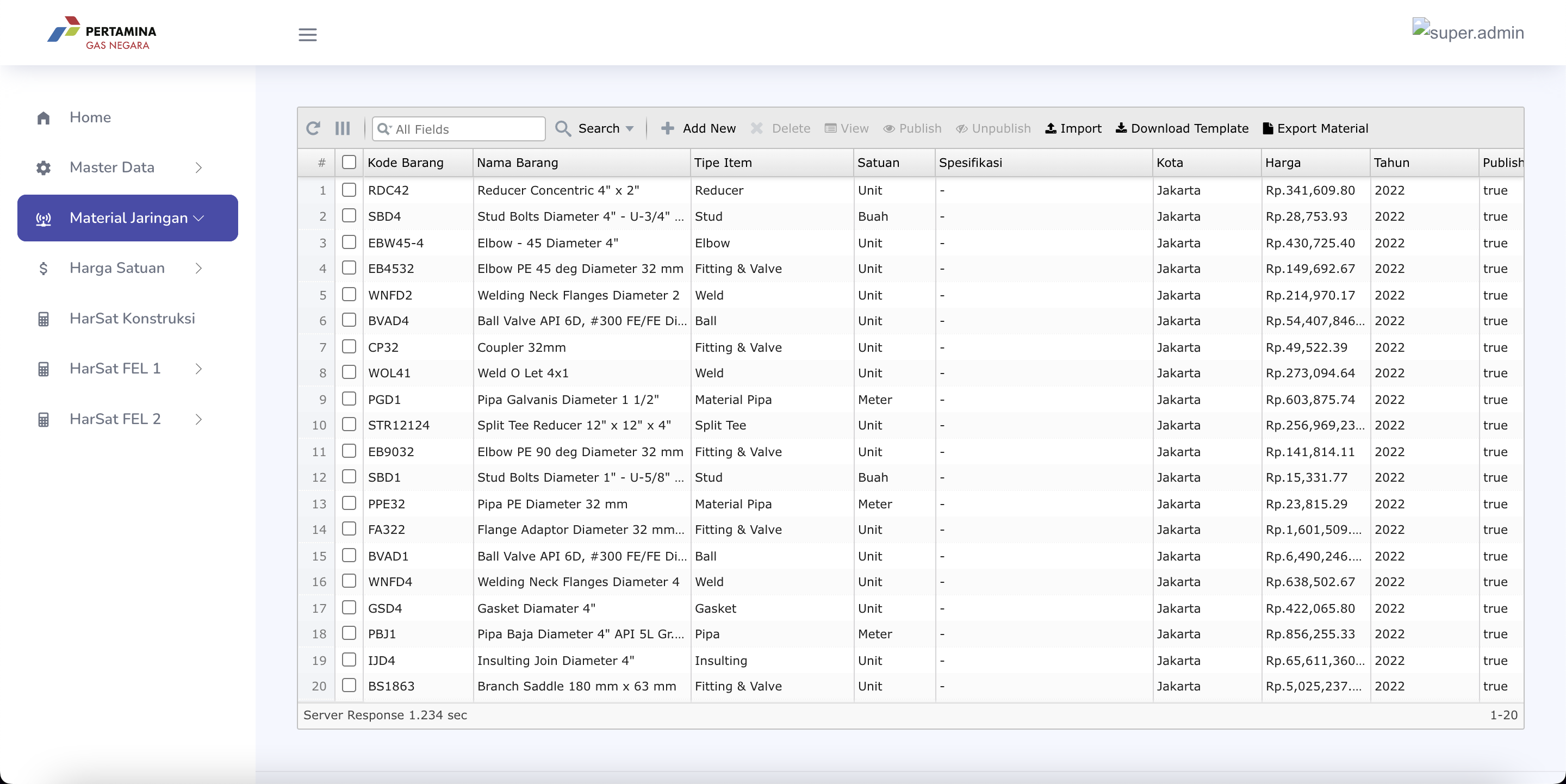Click the Material Jaringan antenna icon
The image size is (1566, 784).
43,219
